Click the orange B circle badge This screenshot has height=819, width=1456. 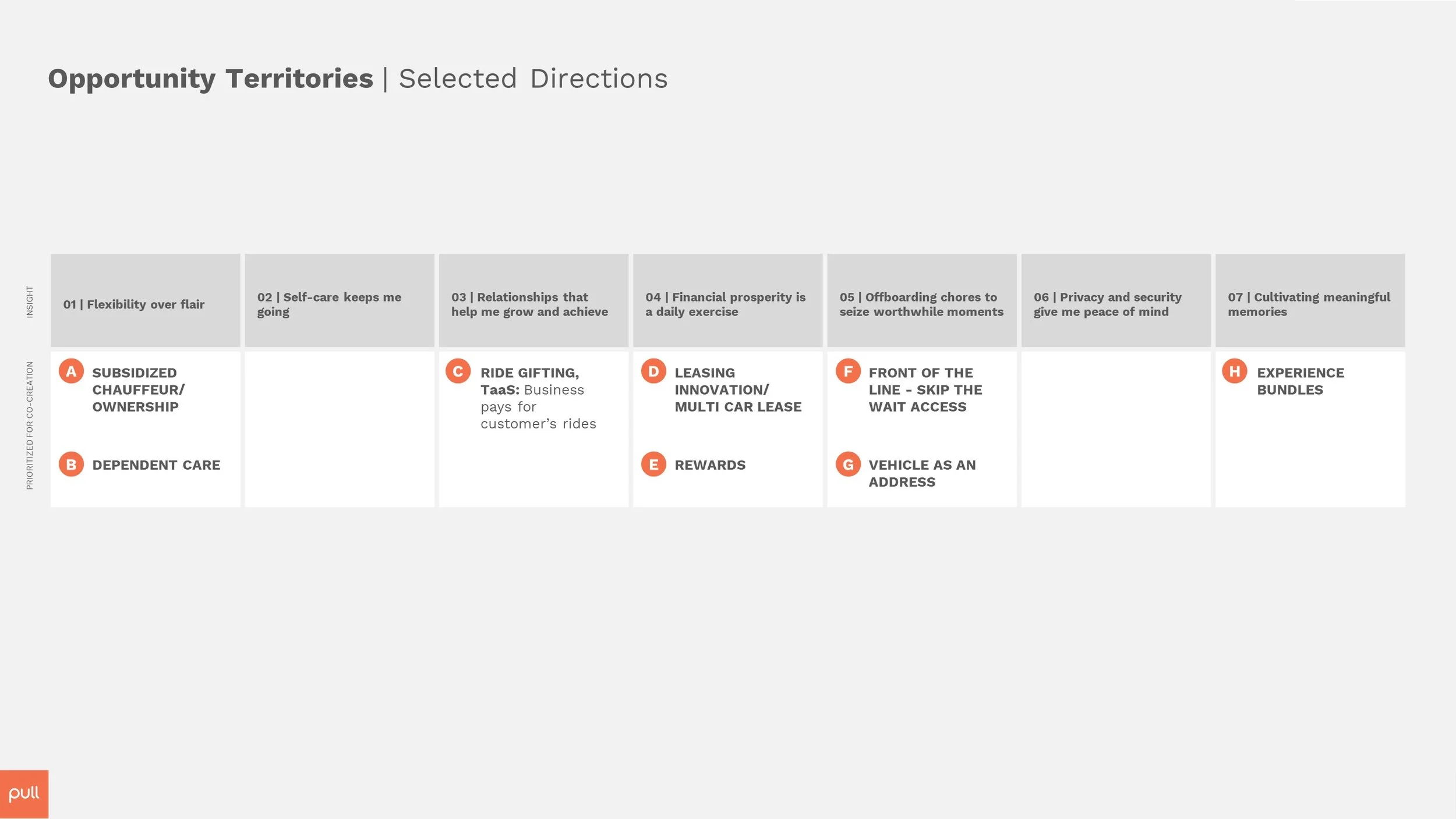click(71, 465)
